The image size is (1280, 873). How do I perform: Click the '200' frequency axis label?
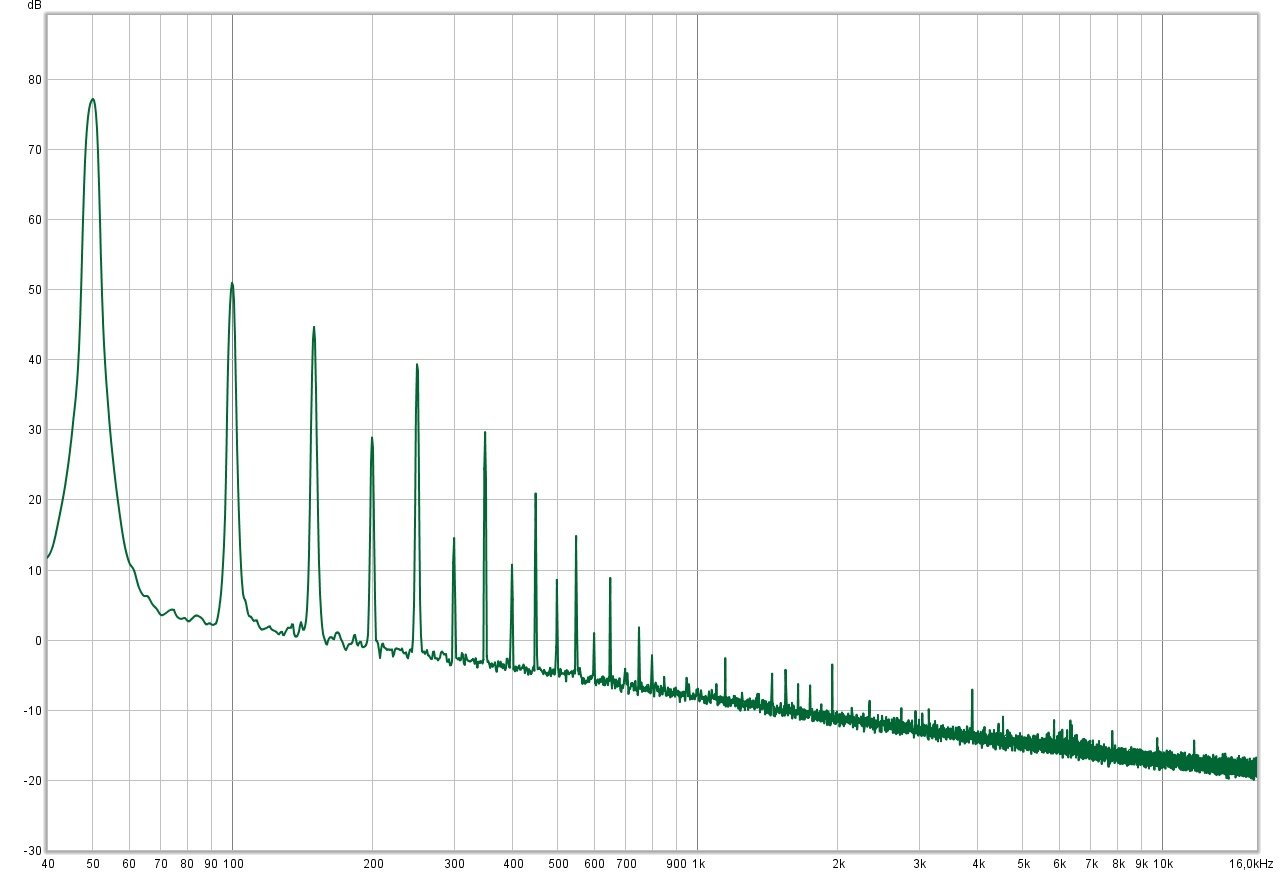click(372, 864)
